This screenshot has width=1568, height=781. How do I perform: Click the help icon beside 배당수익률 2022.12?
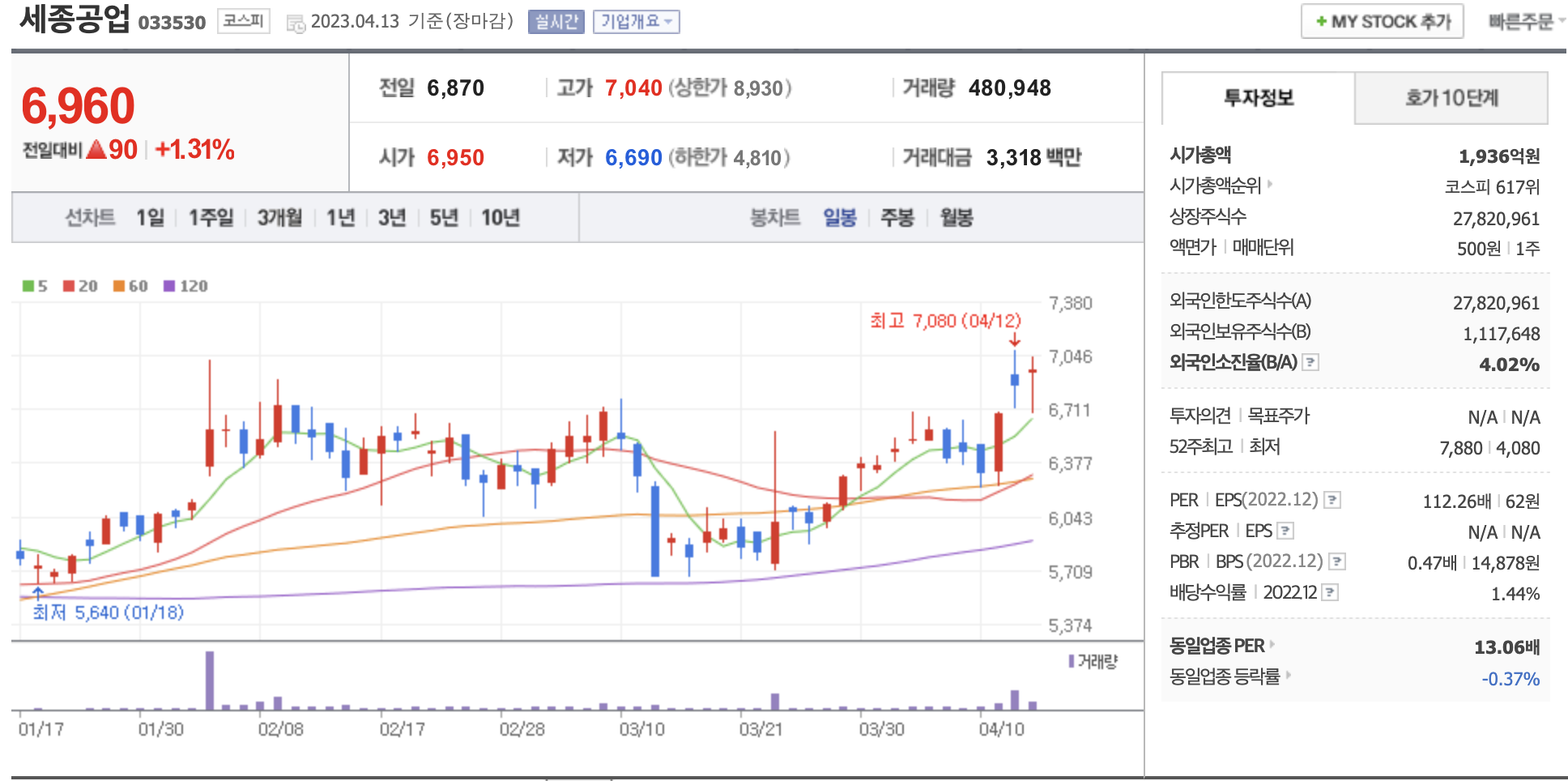click(1330, 593)
